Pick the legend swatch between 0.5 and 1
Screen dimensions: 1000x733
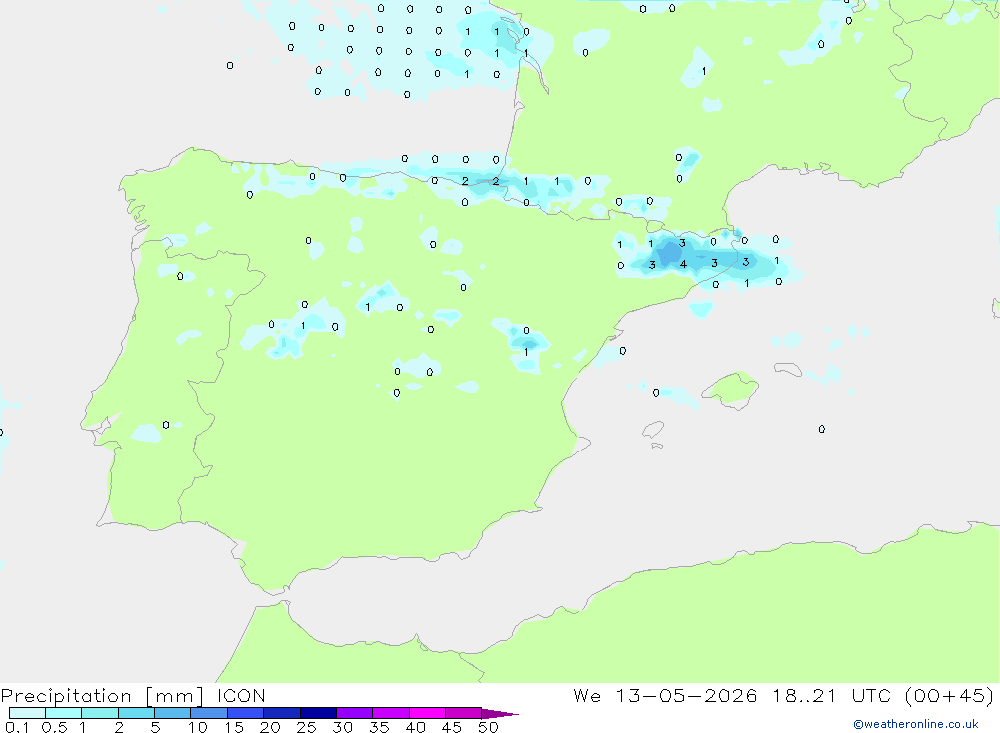click(64, 713)
